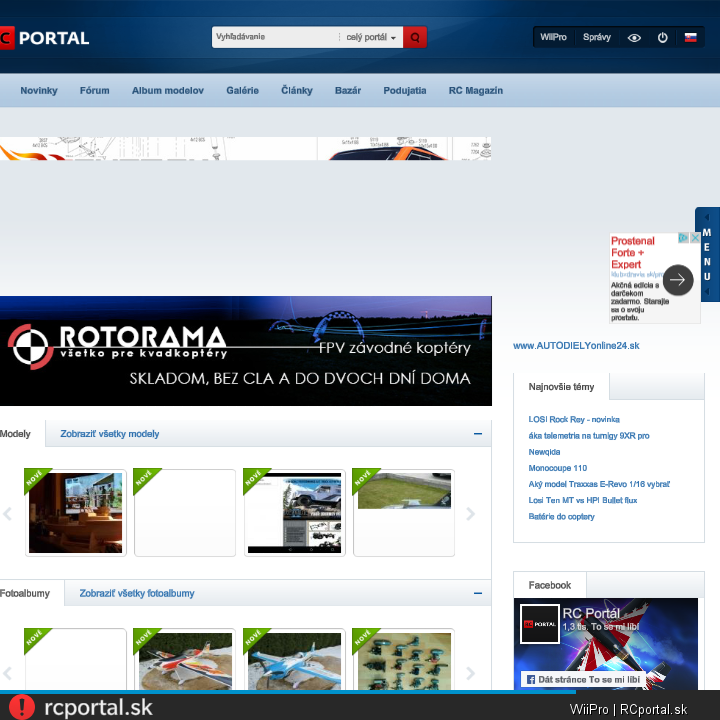
Task: Open the blue plane fotoalbum thumbnail
Action: point(294,660)
